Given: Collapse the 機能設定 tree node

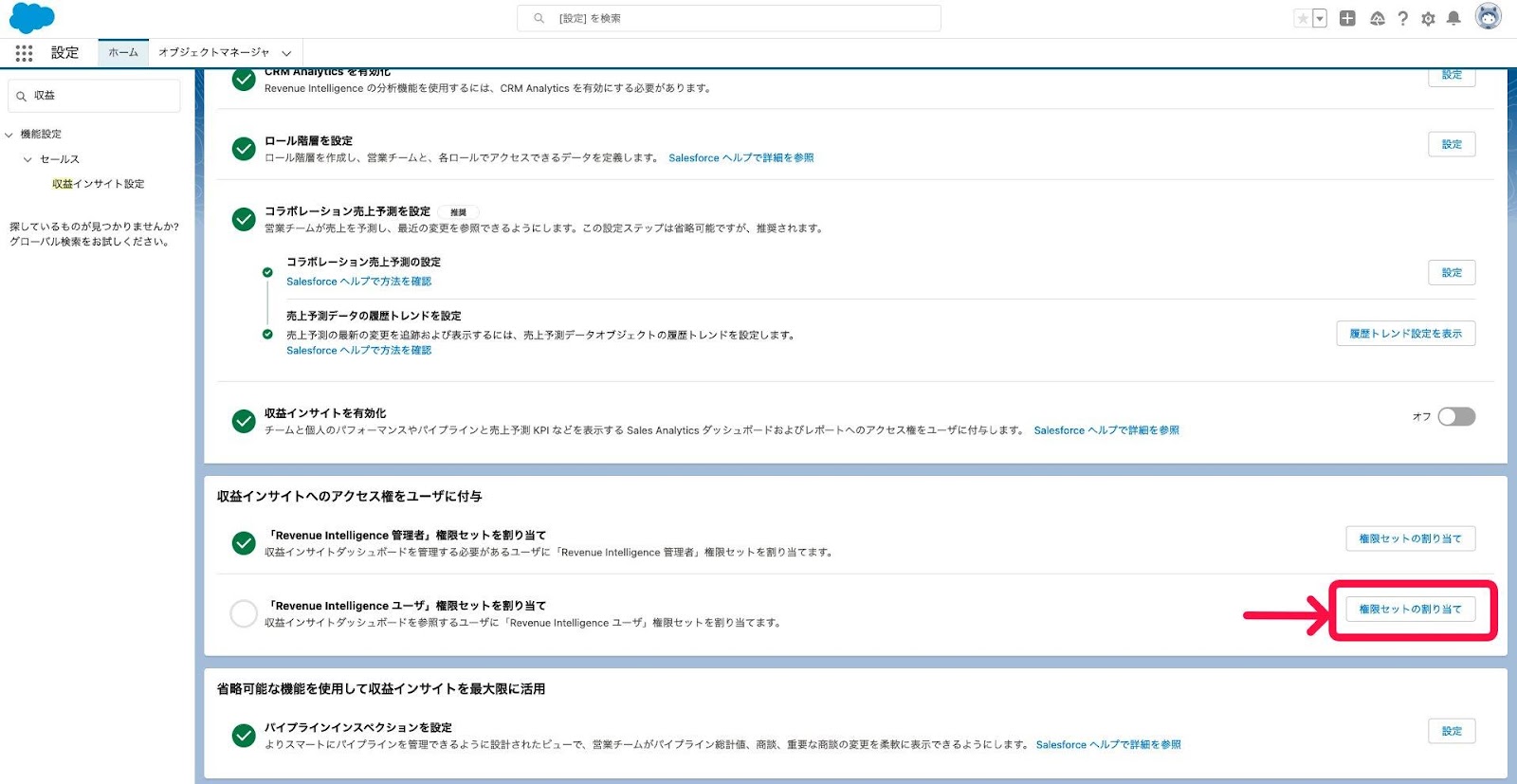Looking at the screenshot, I should 9,135.
